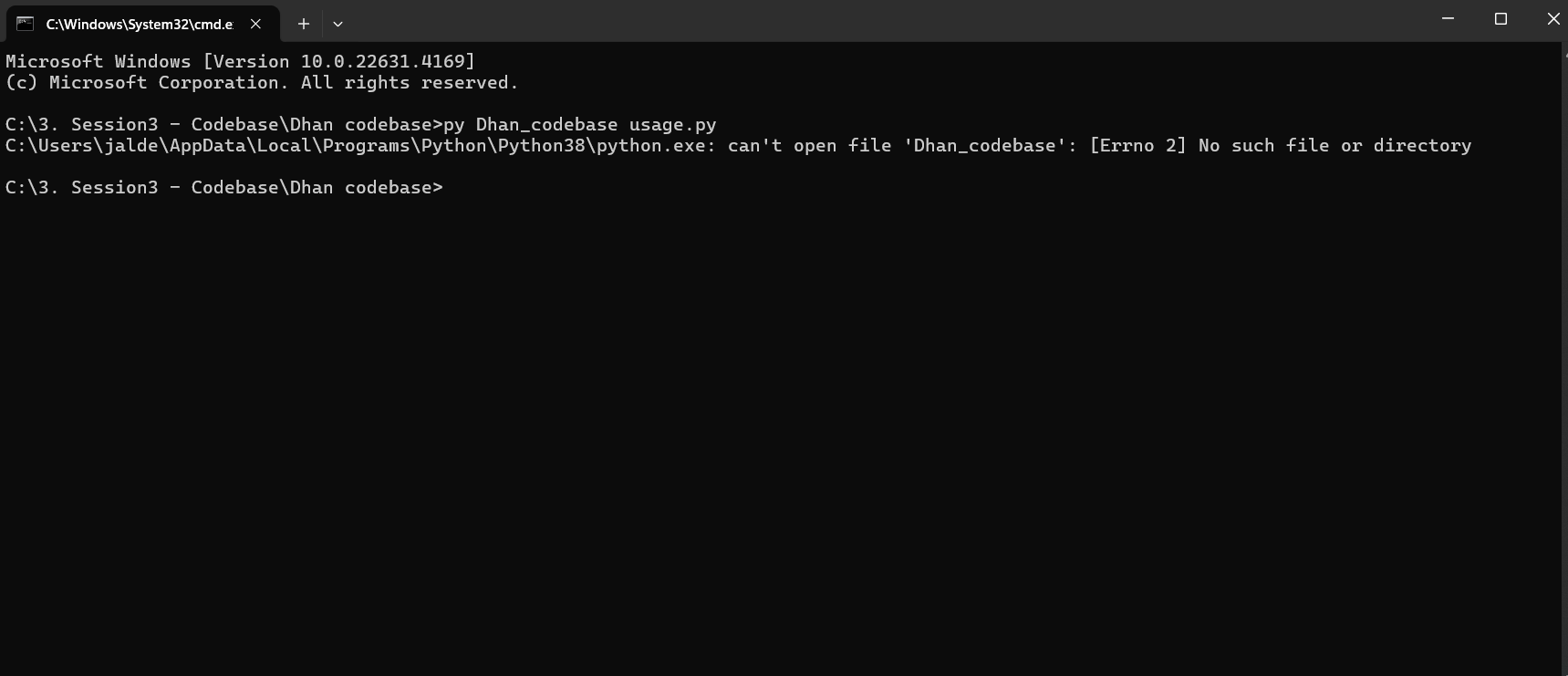The width and height of the screenshot is (1568, 676).
Task: Select the C:\Windows\System32\cmd.exe tab
Action: [x=142, y=24]
